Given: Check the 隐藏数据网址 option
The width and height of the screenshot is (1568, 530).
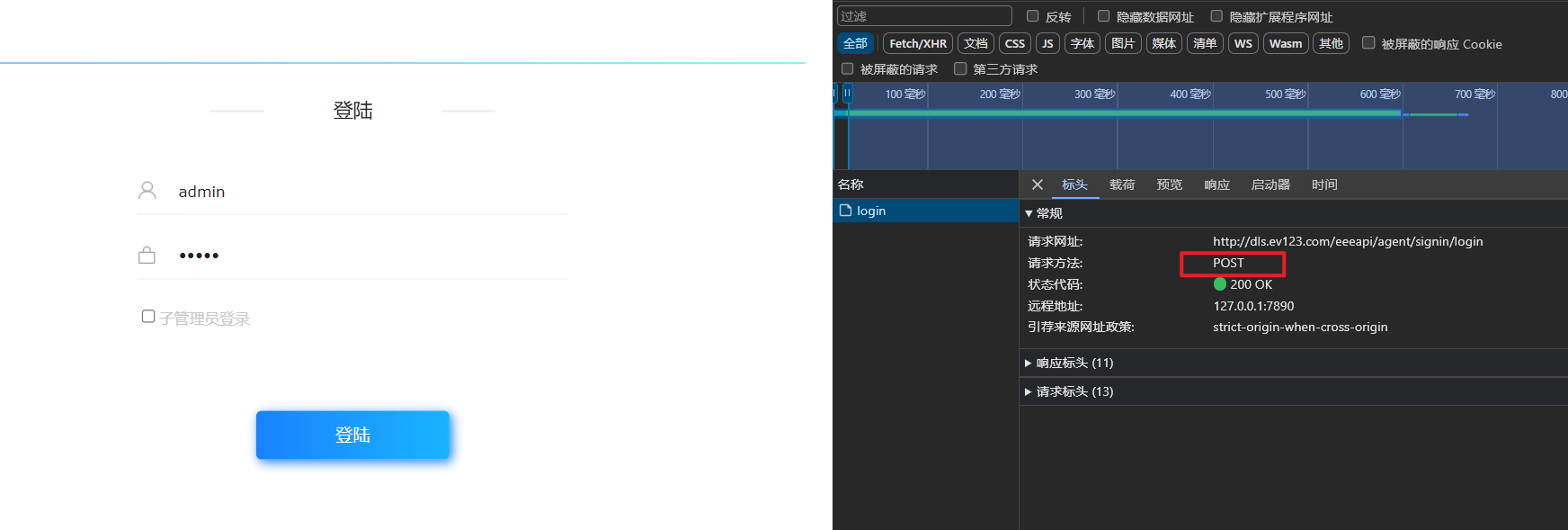Looking at the screenshot, I should point(1104,16).
